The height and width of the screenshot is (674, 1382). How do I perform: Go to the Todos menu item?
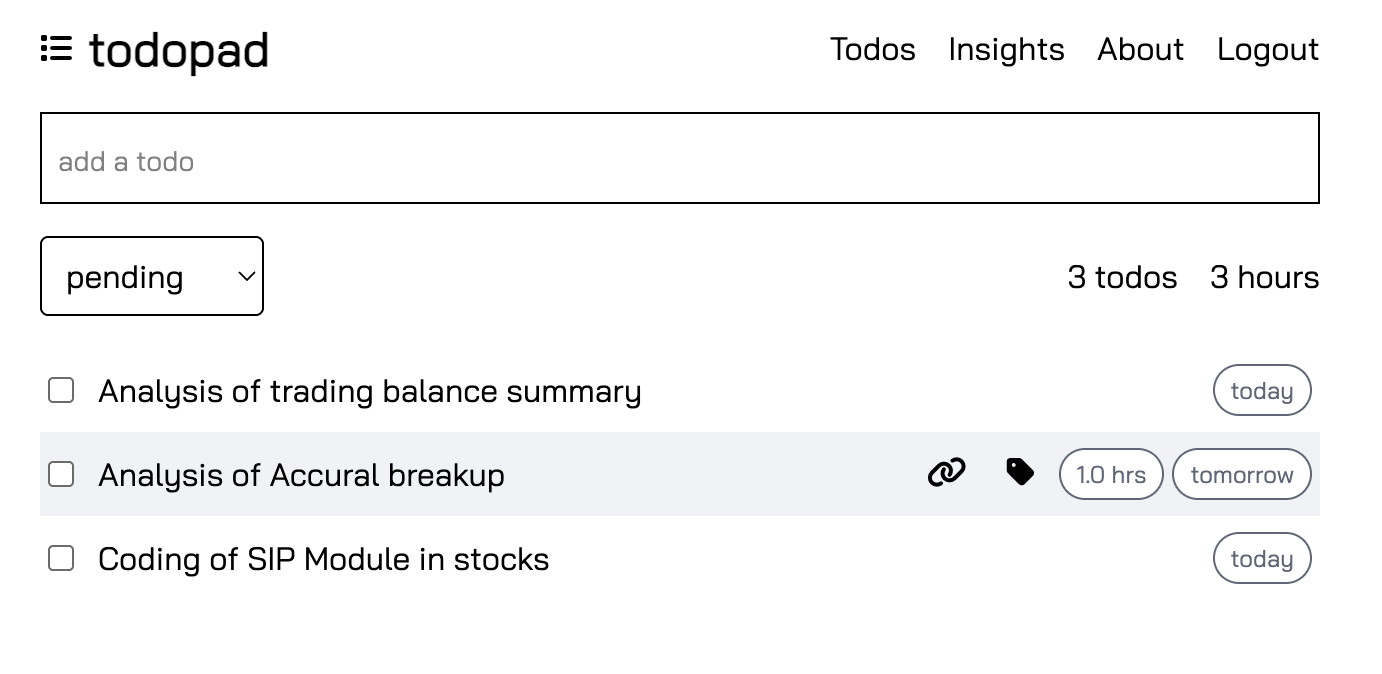[x=873, y=49]
